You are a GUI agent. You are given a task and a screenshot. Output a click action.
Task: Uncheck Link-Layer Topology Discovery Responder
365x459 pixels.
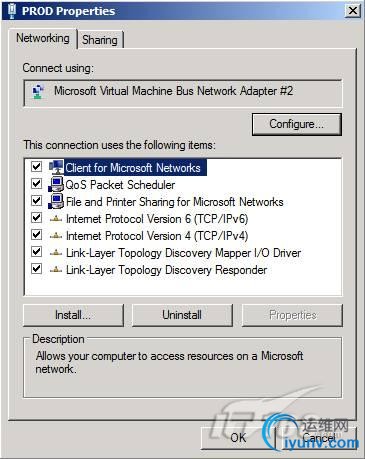[36, 269]
